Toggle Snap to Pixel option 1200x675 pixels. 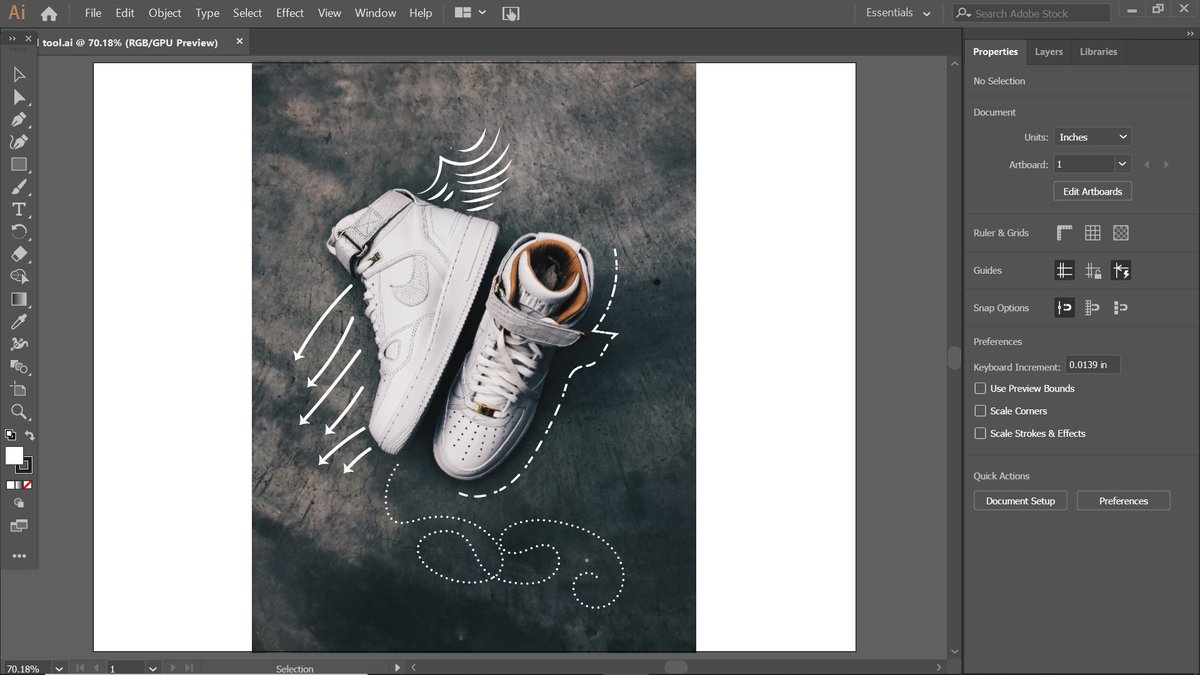[1121, 308]
